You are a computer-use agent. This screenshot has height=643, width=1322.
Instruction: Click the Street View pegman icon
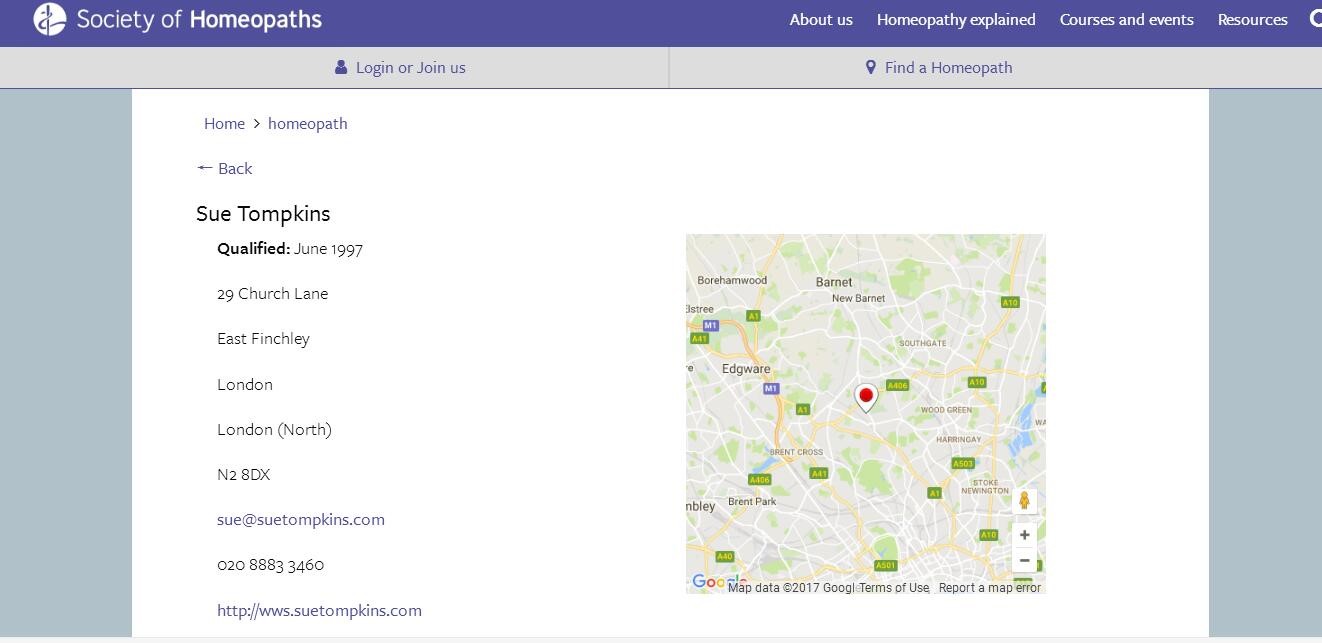coord(1024,500)
